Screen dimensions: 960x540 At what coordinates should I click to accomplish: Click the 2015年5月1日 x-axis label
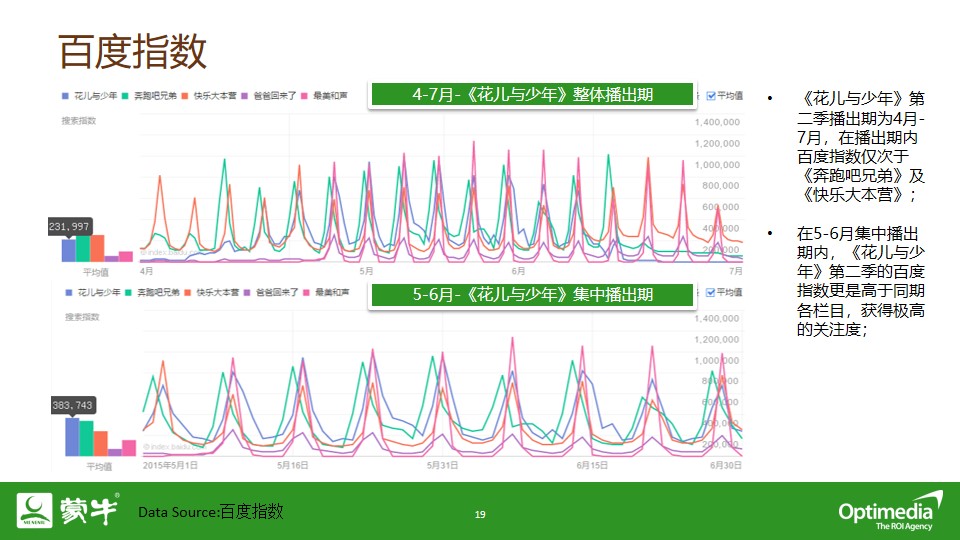[170, 465]
